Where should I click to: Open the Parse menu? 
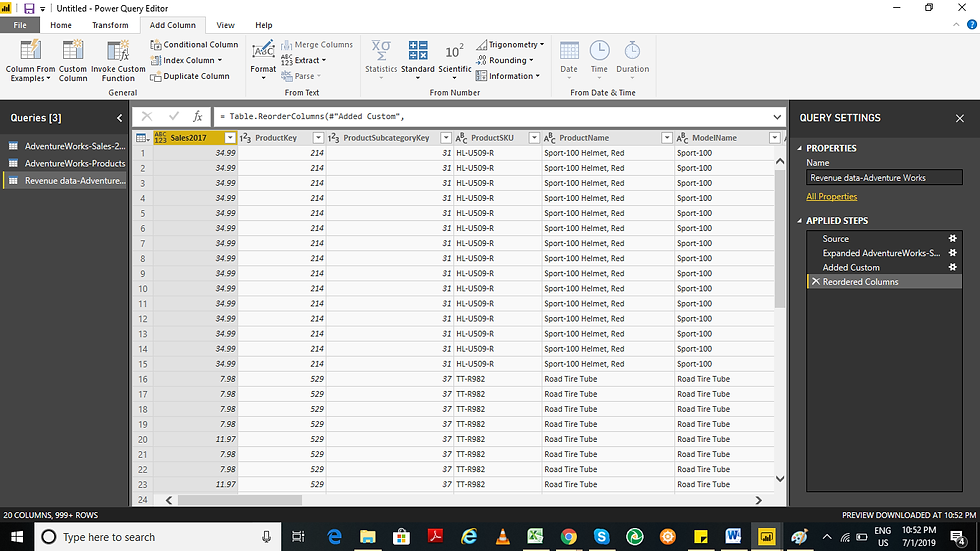pos(301,76)
